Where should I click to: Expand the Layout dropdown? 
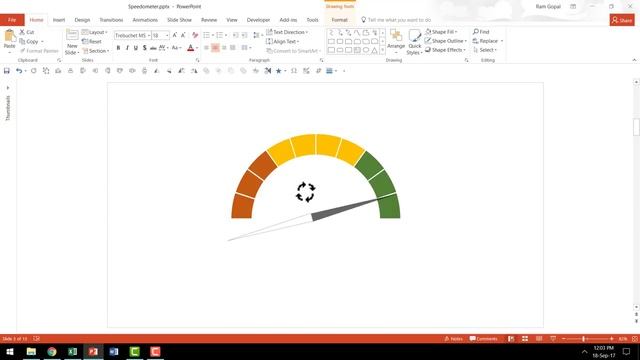94,32
